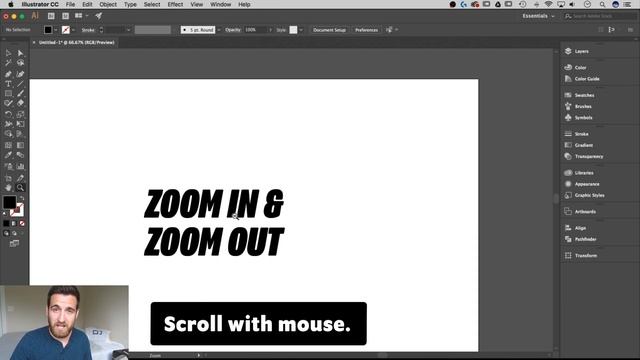Set paint mode to Gradient
The height and width of the screenshot is (360, 640).
pos(14,223)
